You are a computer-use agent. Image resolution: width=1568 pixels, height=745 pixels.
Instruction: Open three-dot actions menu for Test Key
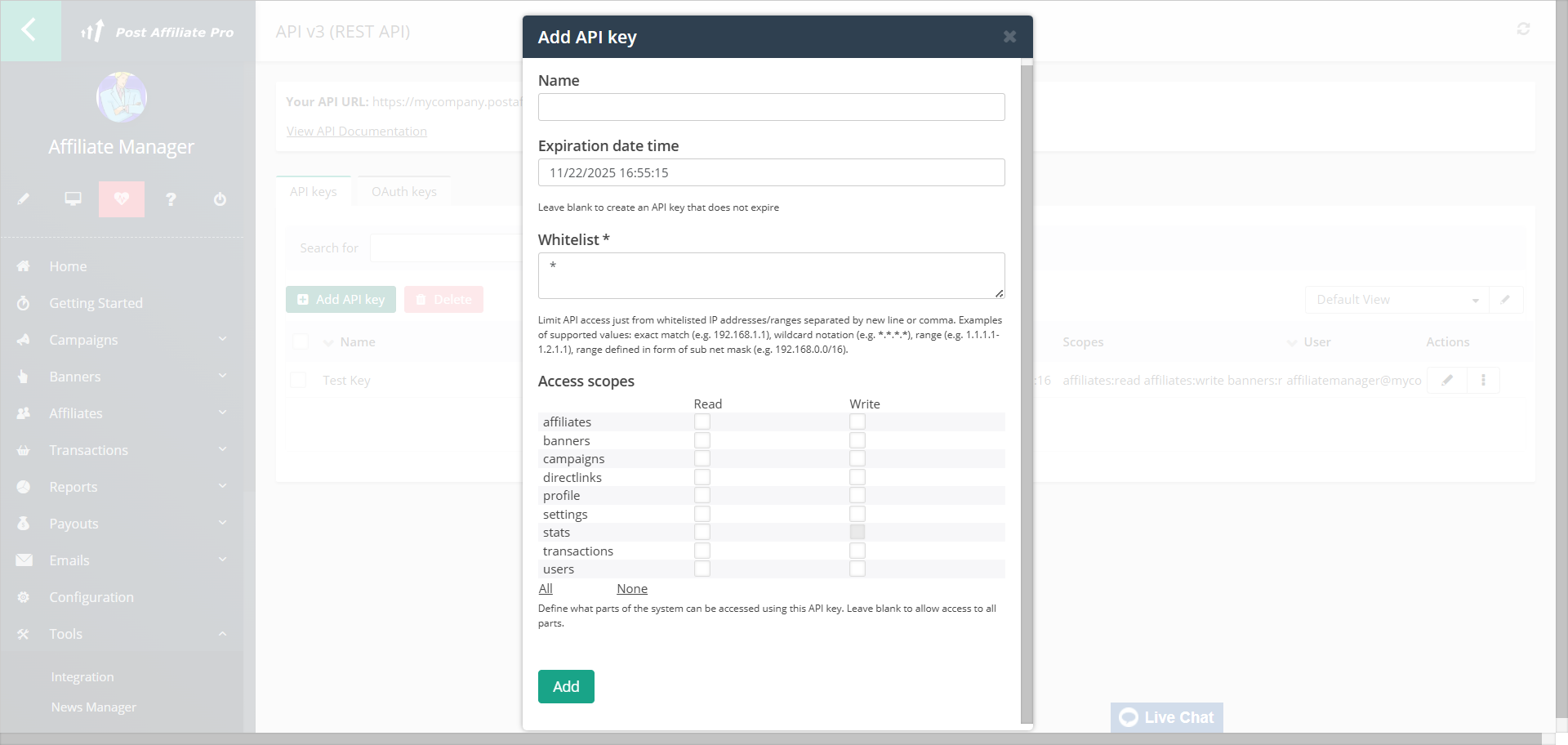tap(1483, 380)
